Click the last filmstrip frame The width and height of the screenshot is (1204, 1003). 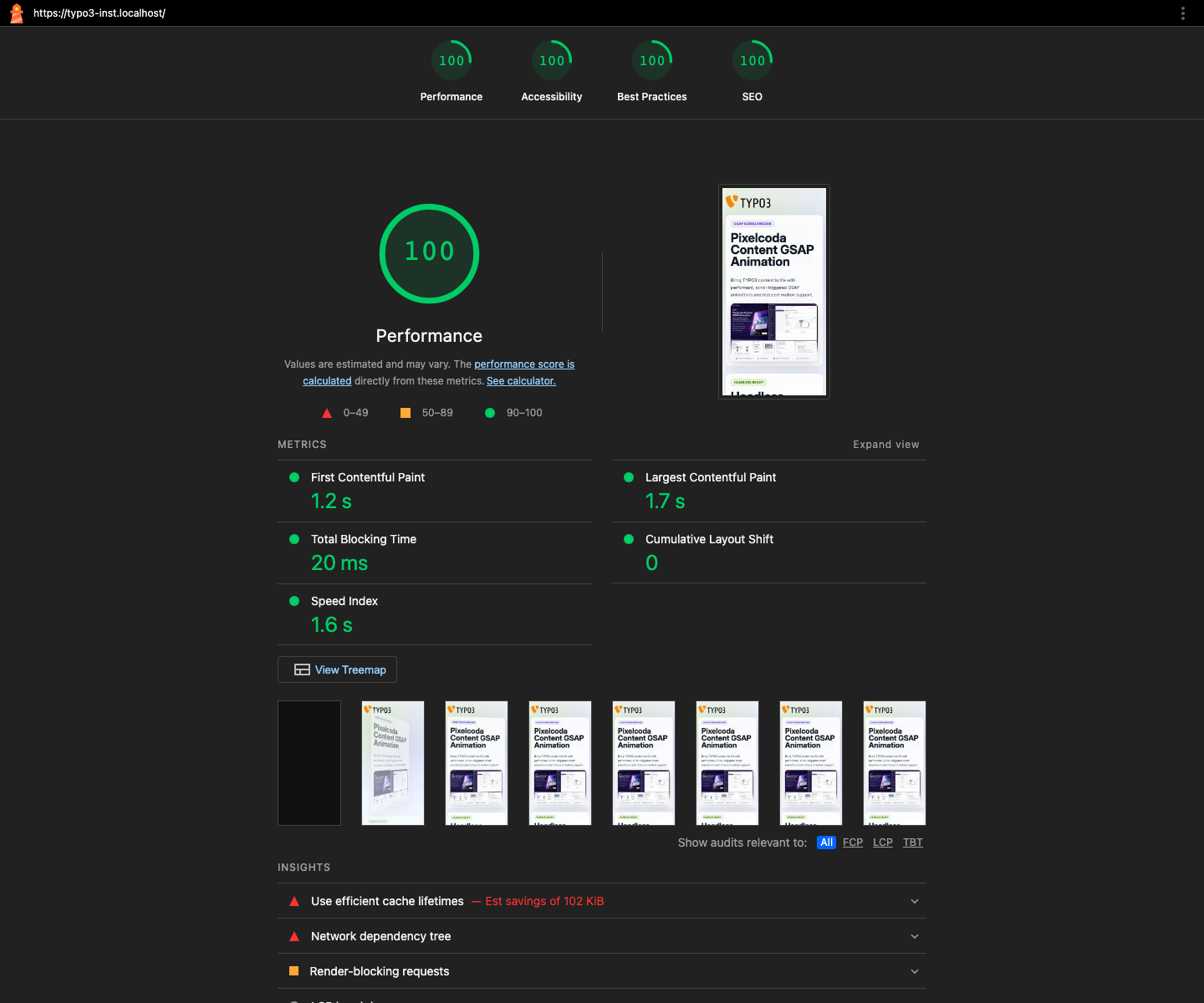(x=895, y=763)
